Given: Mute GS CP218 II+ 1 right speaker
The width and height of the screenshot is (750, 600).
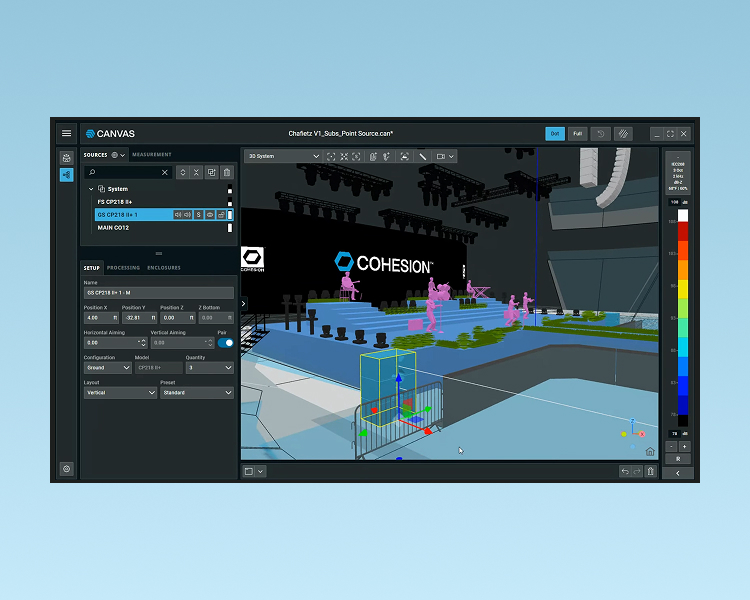Looking at the screenshot, I should [187, 215].
